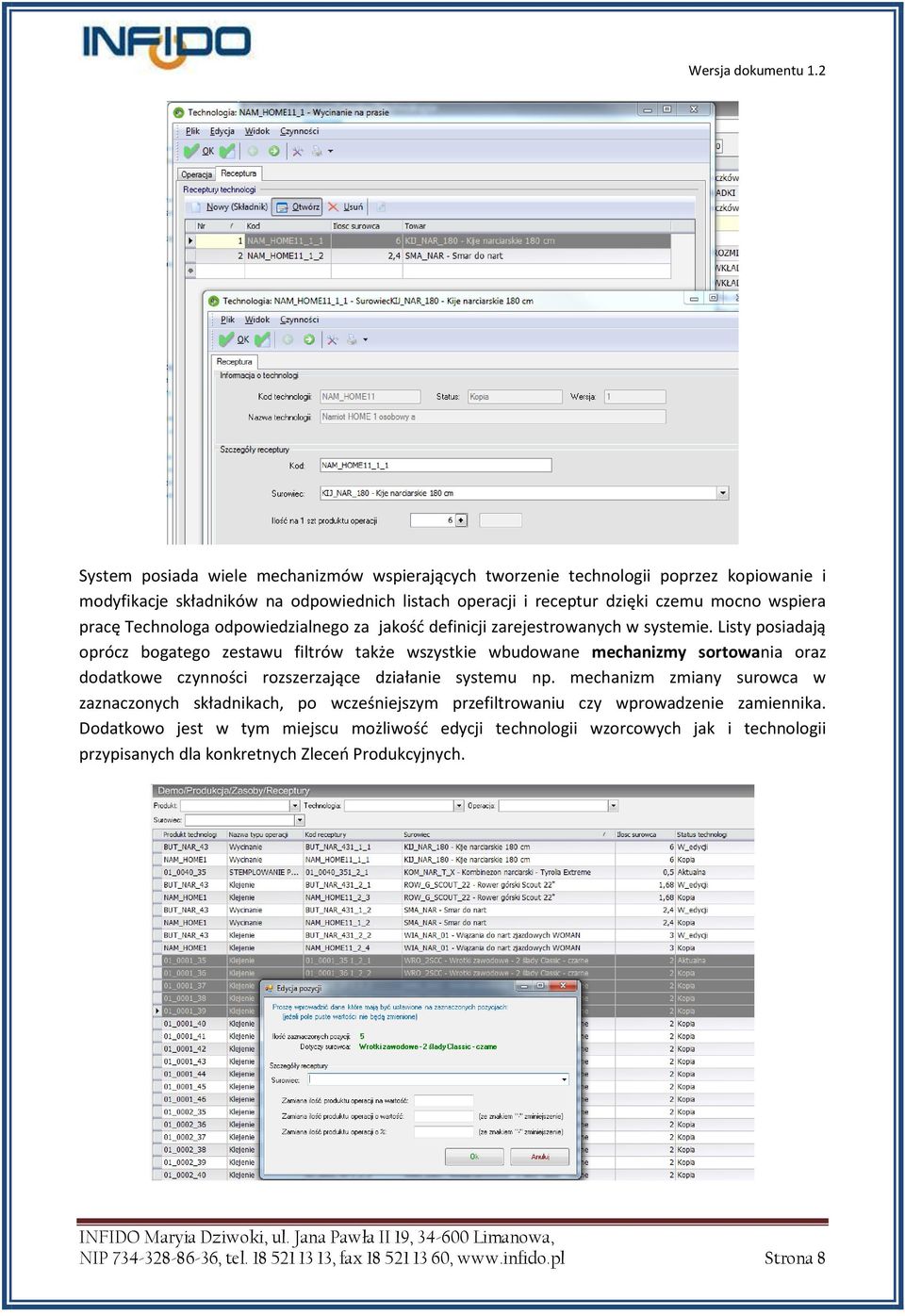Click green forward arrow in Surowiec KIJ_NAR_180 toolbar
The width and height of the screenshot is (905, 1316).
tap(308, 339)
